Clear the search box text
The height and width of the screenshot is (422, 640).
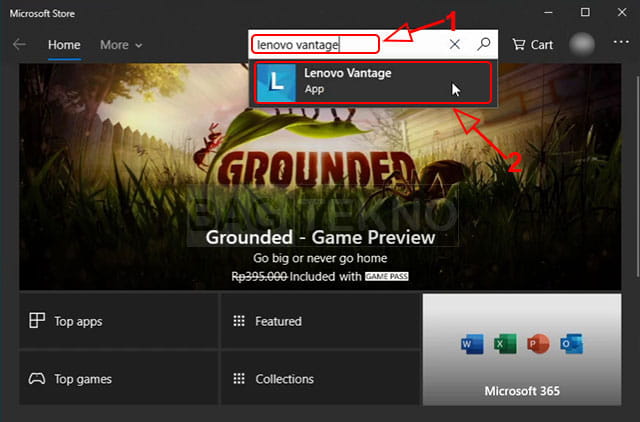pyautogui.click(x=454, y=44)
